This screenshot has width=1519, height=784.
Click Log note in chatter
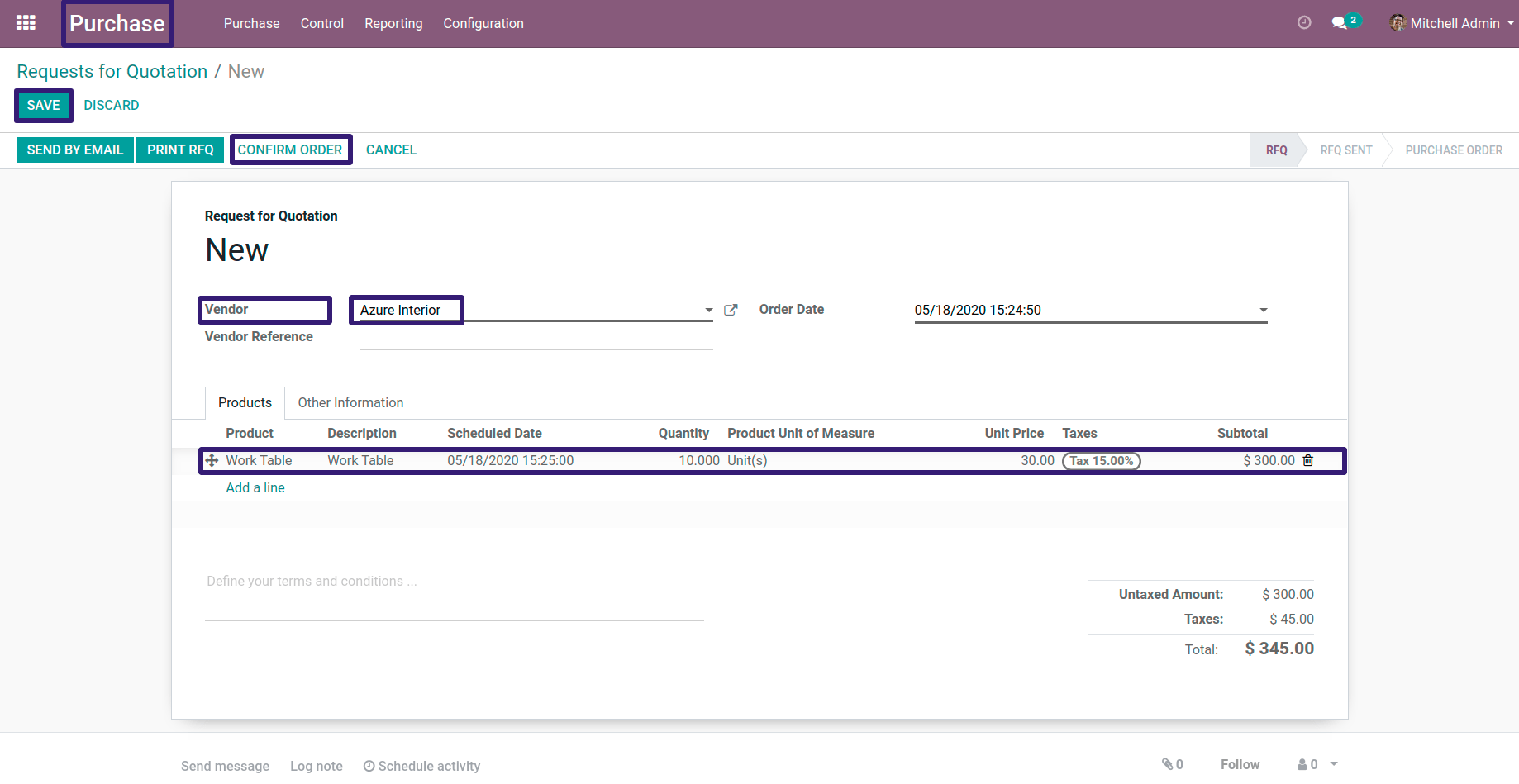pos(316,766)
